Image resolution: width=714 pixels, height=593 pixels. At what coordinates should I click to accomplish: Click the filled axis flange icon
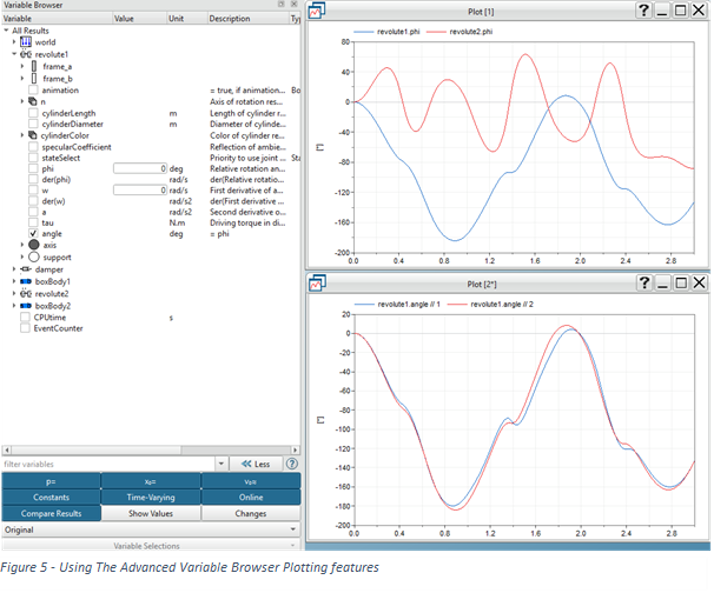(x=34, y=245)
